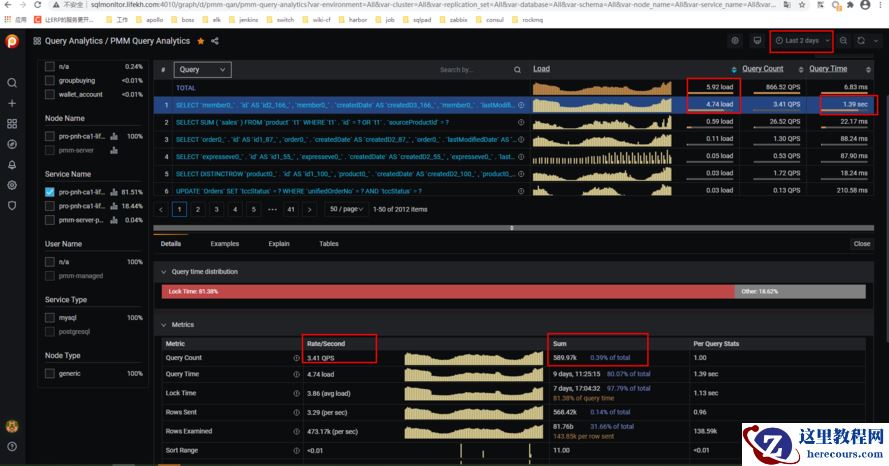Click the Close button in details panel
Image resolution: width=889 pixels, height=466 pixels.
coord(861,244)
